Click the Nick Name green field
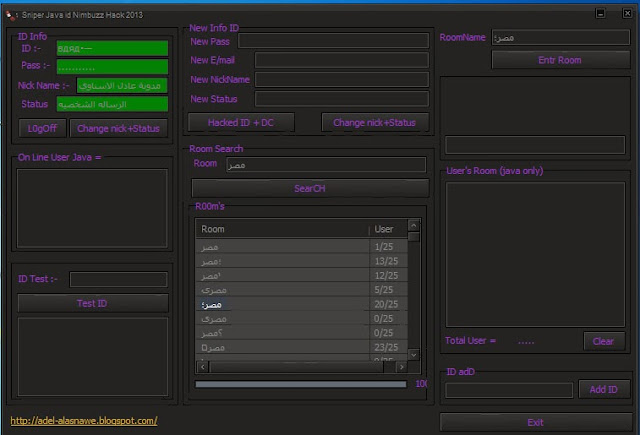 coord(122,86)
